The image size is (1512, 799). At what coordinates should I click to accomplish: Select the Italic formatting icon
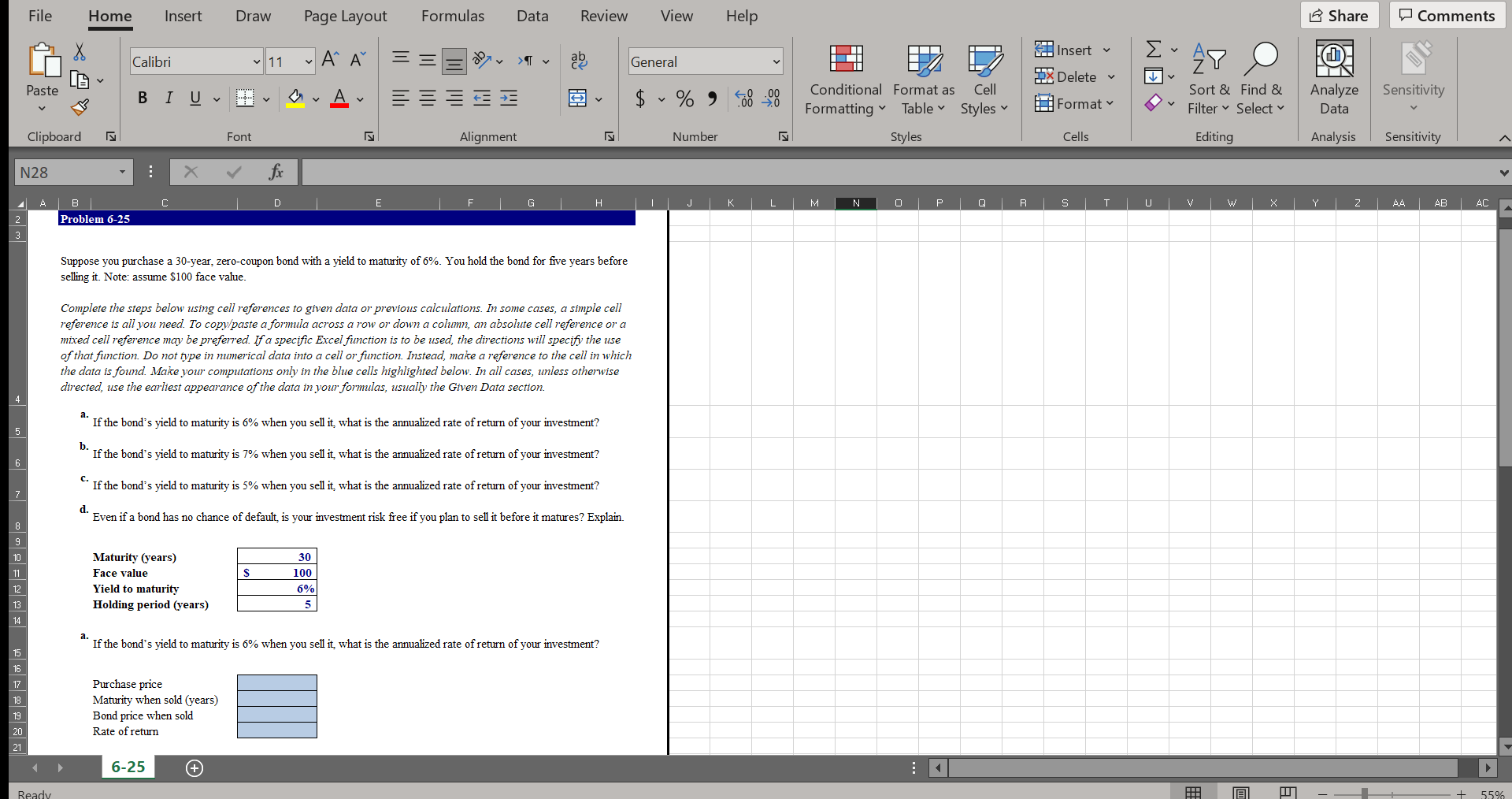coord(169,98)
